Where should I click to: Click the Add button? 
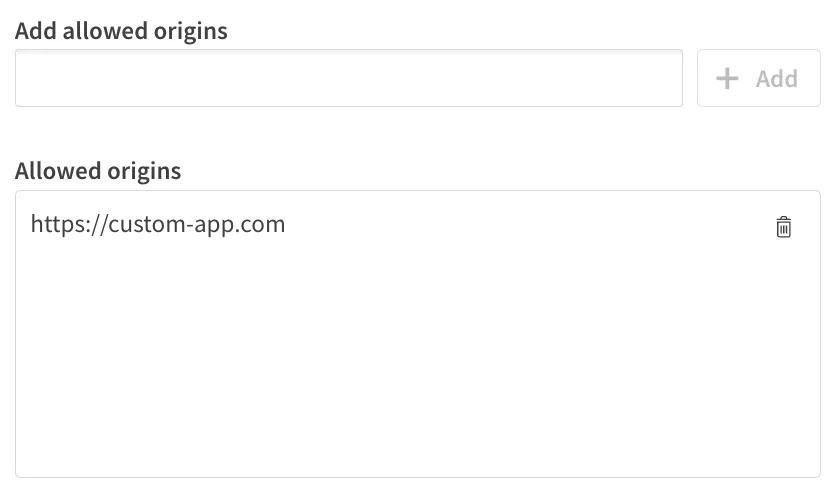(758, 78)
